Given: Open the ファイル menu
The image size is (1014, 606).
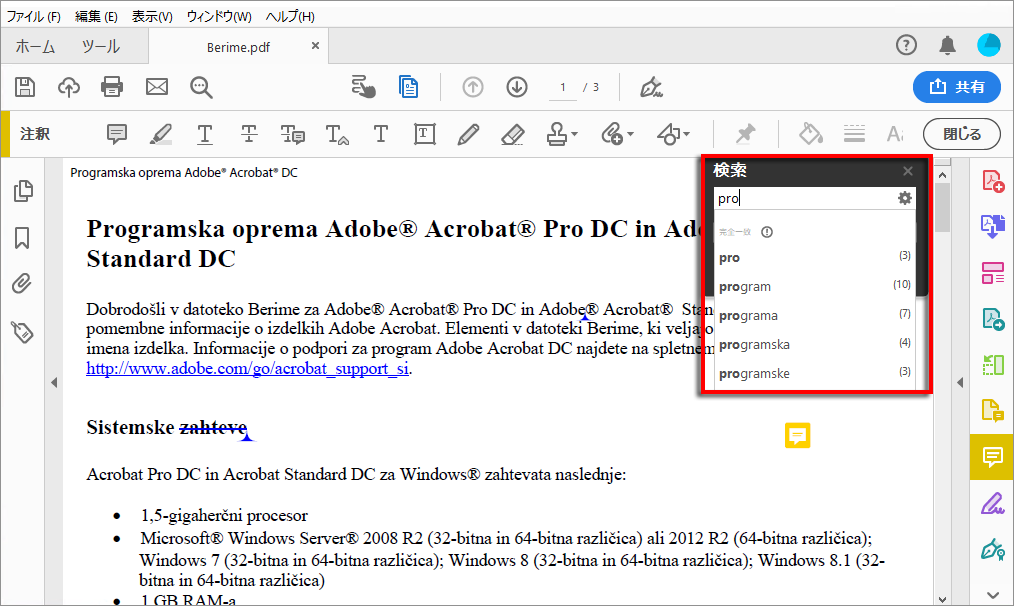Looking at the screenshot, I should point(34,16).
